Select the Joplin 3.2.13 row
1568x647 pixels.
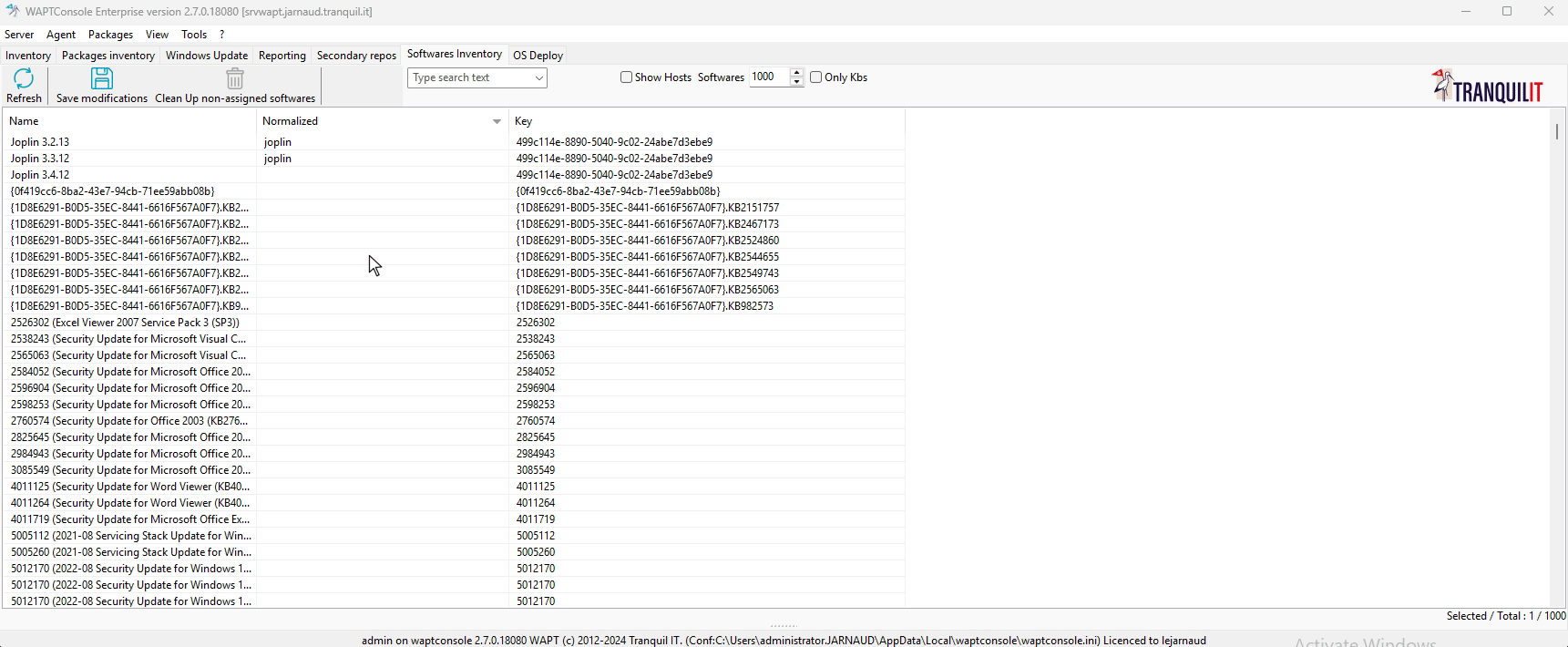tap(454, 142)
